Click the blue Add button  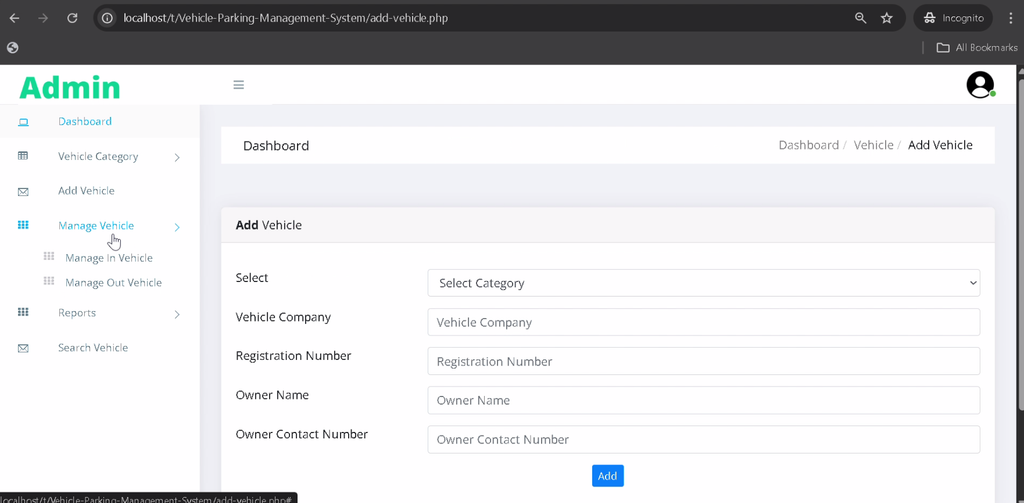pyautogui.click(x=608, y=476)
